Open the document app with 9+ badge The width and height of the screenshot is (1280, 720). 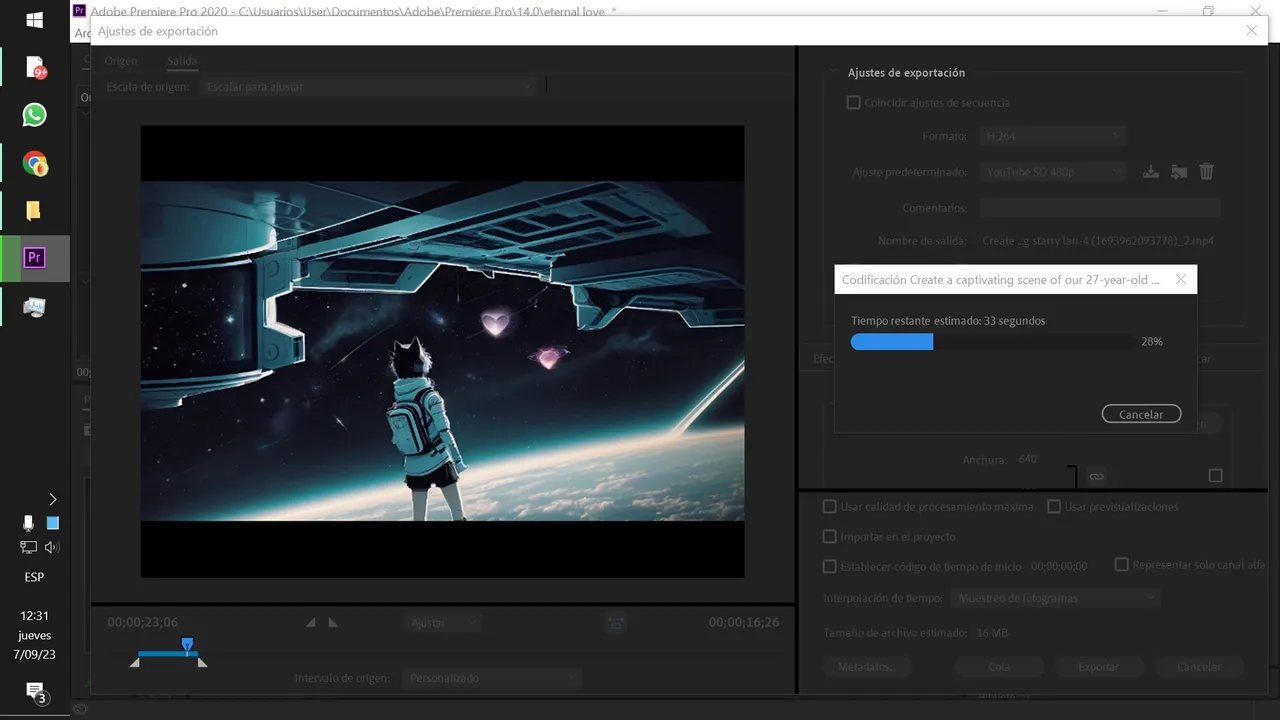(x=35, y=67)
